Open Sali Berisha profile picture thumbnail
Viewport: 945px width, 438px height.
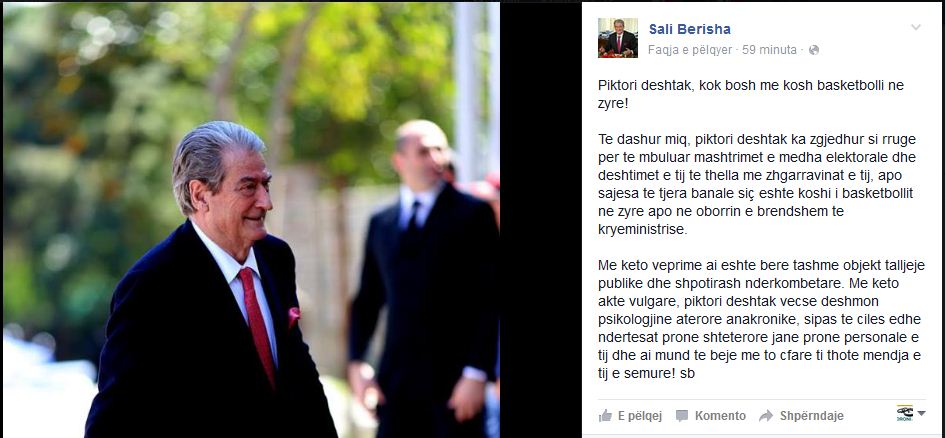[x=618, y=38]
